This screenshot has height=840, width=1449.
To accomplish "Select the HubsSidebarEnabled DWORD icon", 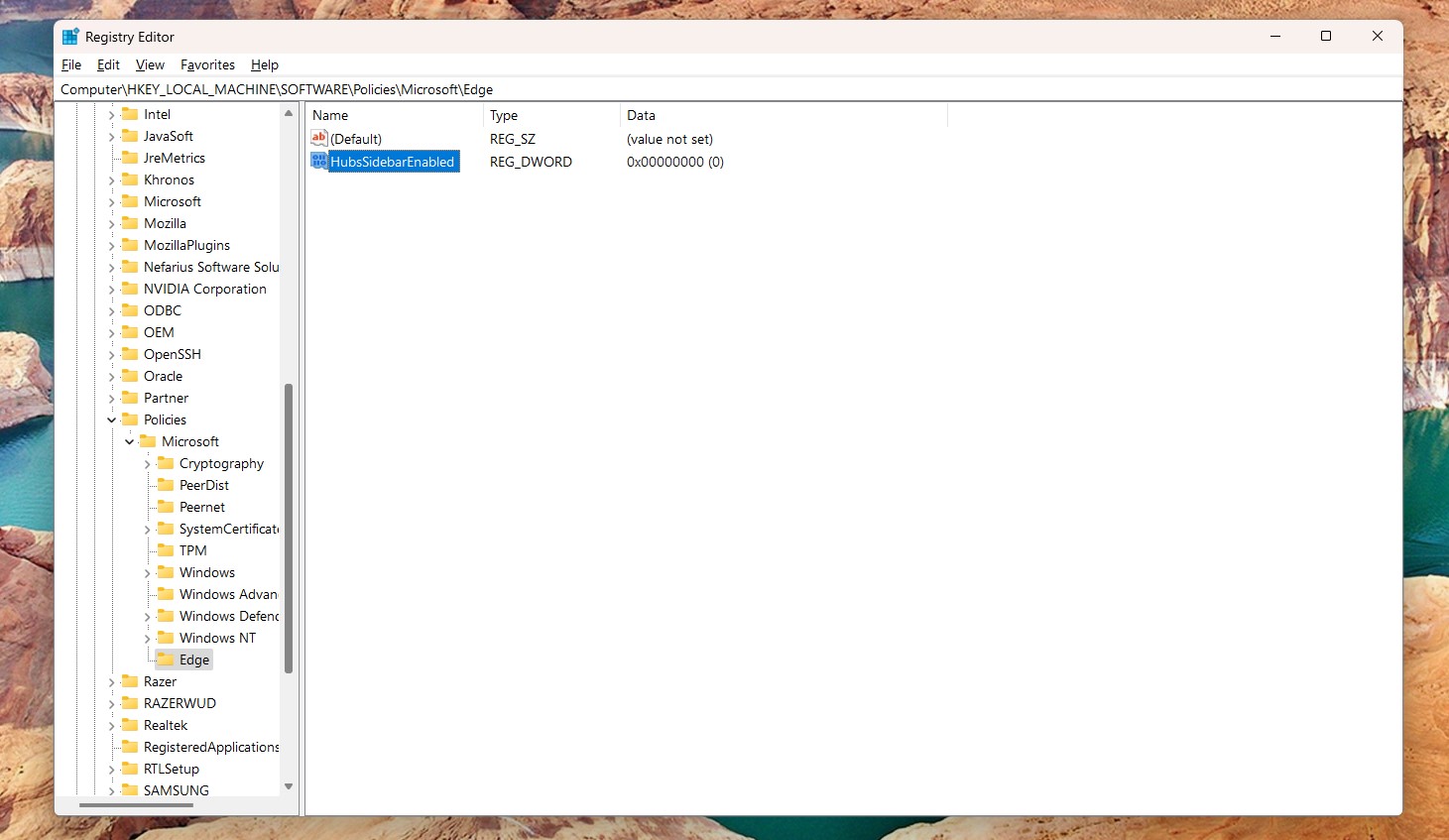I will tap(319, 161).
